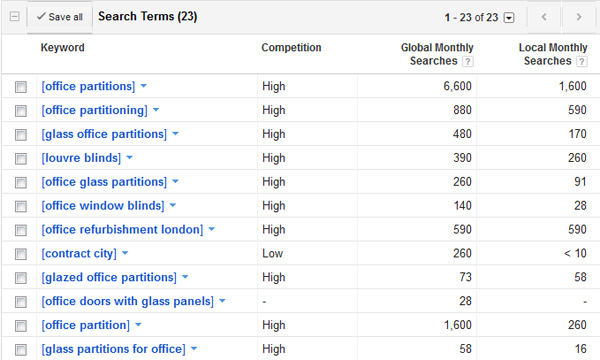Viewport: 600px width, 360px height.
Task: Open dropdown arrow next to [office glass partitions]
Action: click(x=175, y=181)
